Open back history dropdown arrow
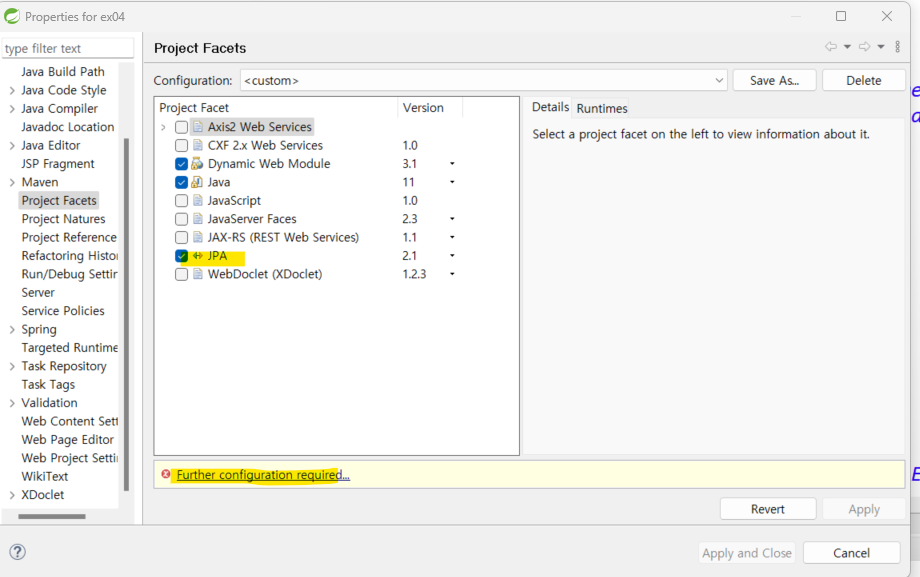 click(847, 46)
